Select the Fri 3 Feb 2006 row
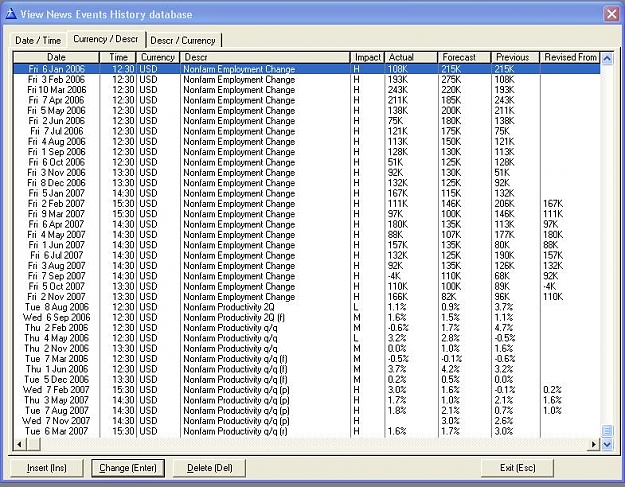 pos(307,79)
